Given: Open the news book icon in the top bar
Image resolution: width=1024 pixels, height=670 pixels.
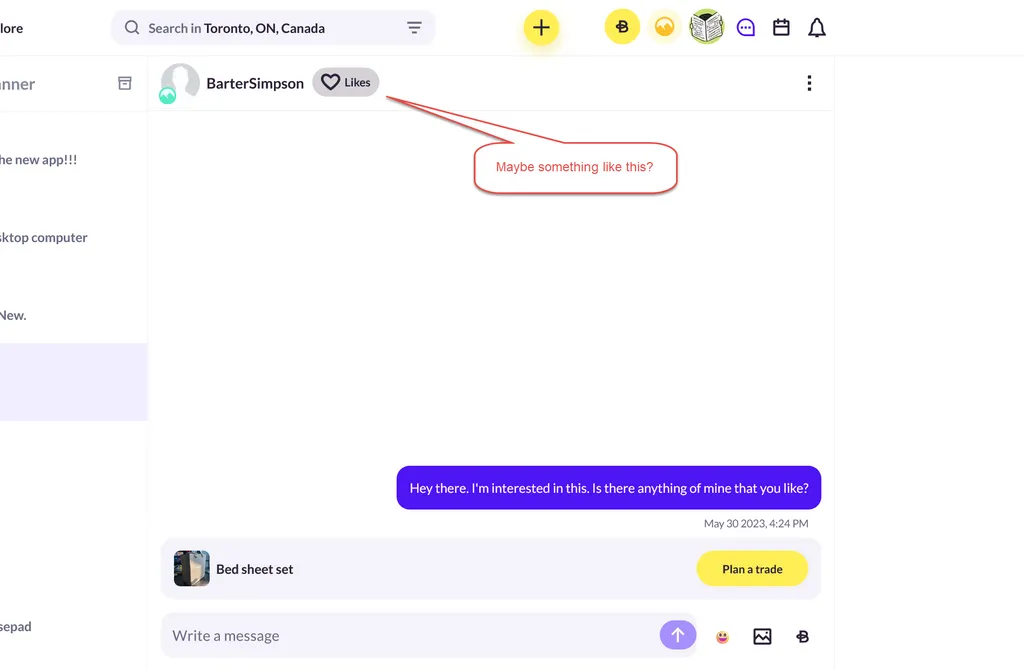Looking at the screenshot, I should [x=706, y=26].
